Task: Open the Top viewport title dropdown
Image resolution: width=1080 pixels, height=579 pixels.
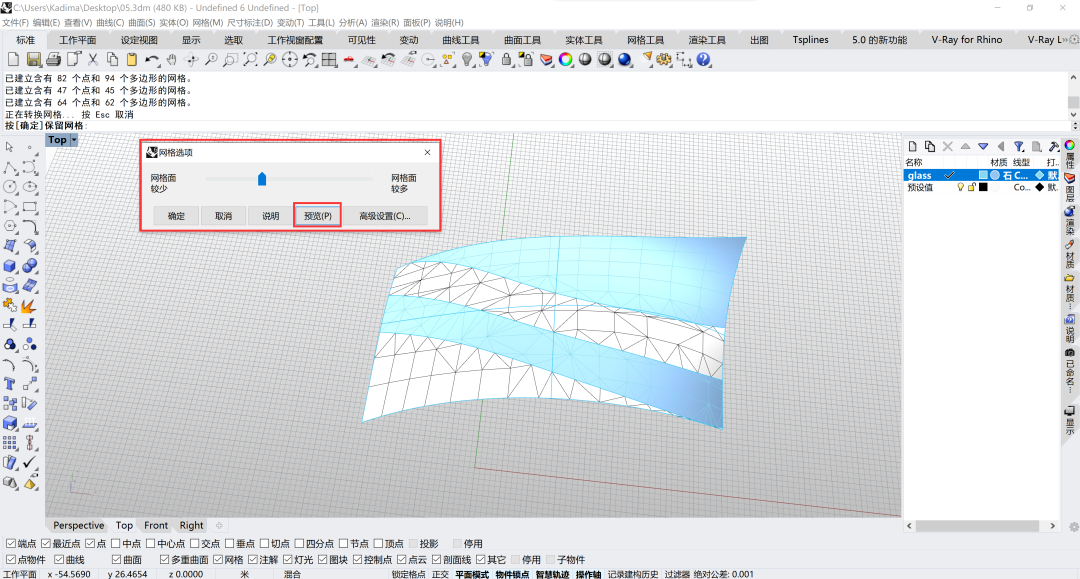Action: click(74, 140)
